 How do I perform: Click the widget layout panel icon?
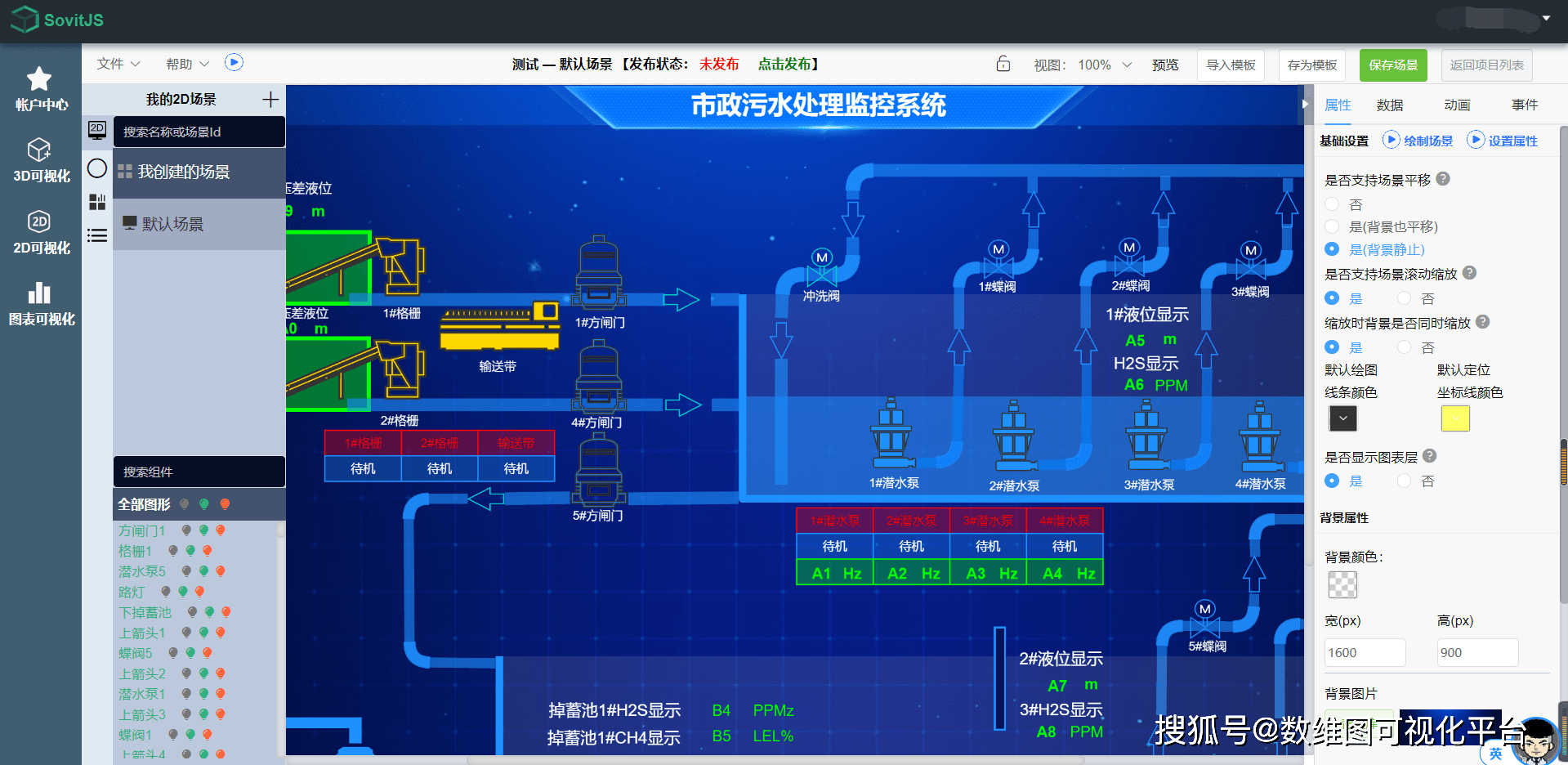tap(97, 202)
